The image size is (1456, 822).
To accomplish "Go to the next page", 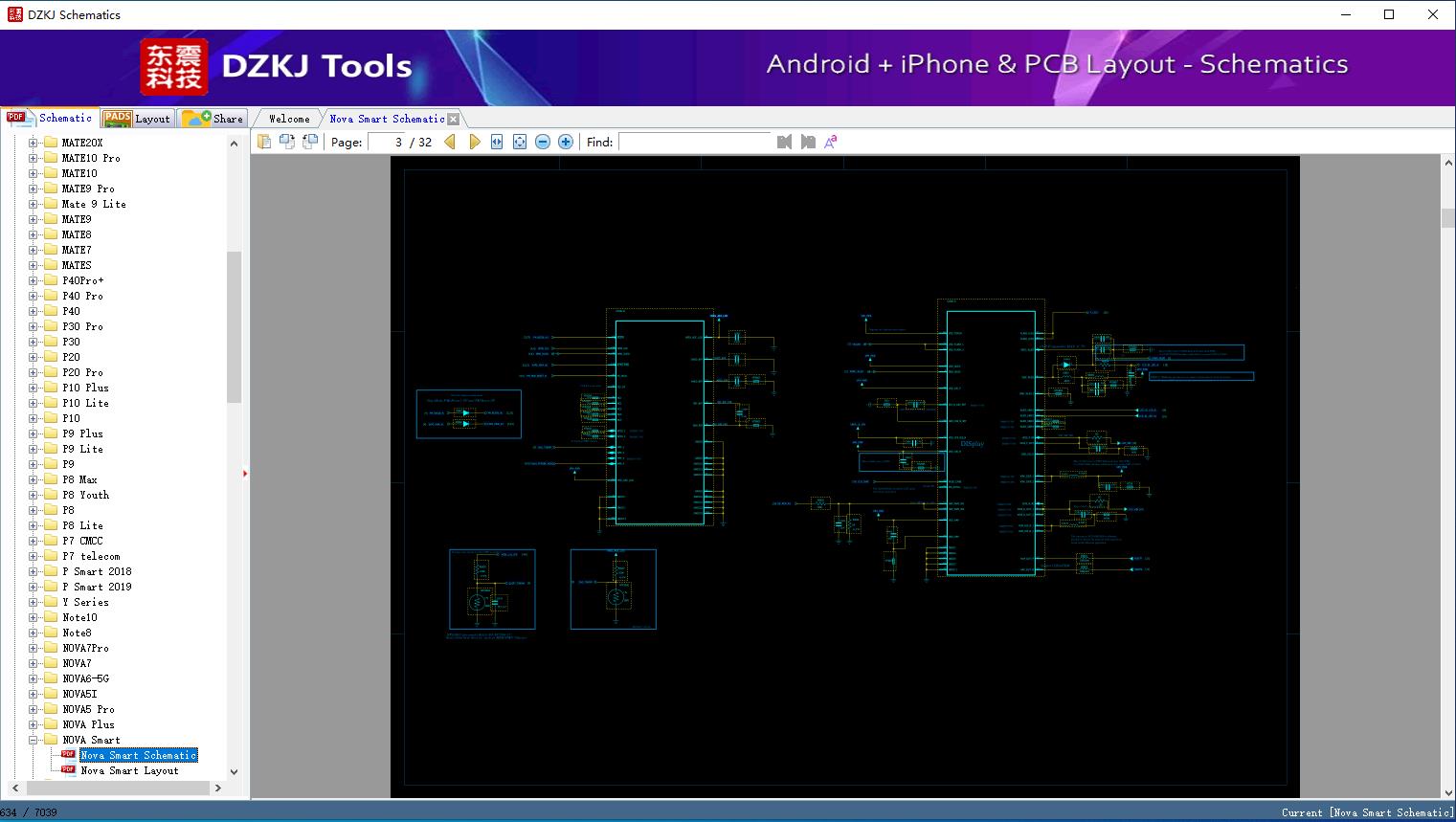I will (475, 141).
